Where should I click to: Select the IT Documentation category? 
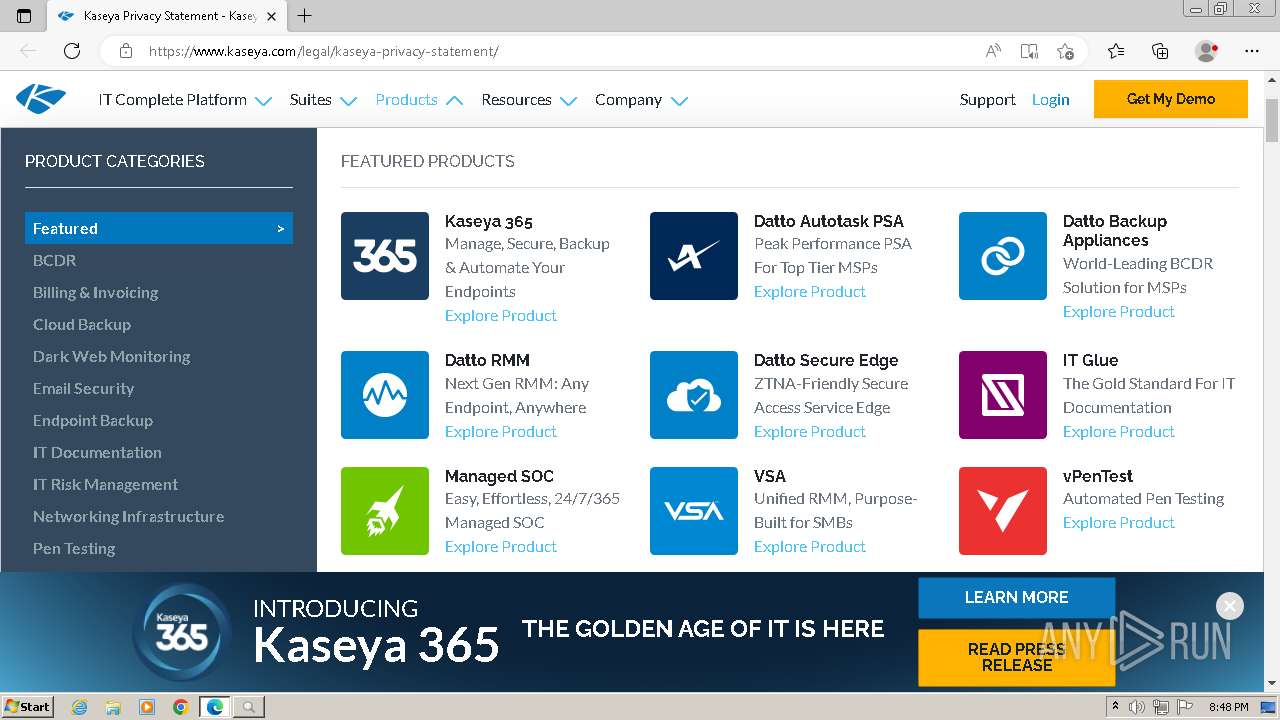click(x=97, y=452)
